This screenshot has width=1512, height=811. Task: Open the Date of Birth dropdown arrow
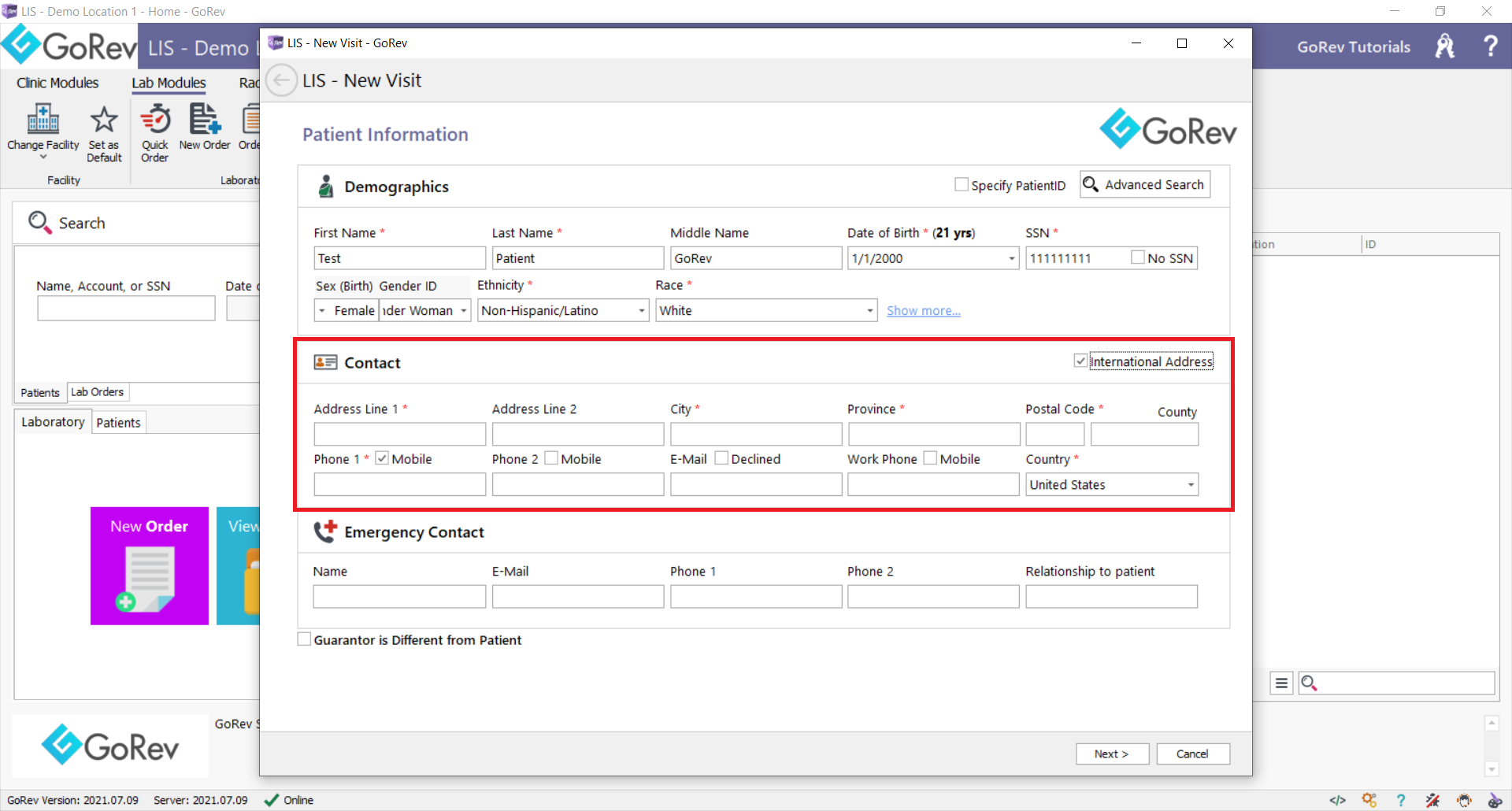pos(1012,258)
